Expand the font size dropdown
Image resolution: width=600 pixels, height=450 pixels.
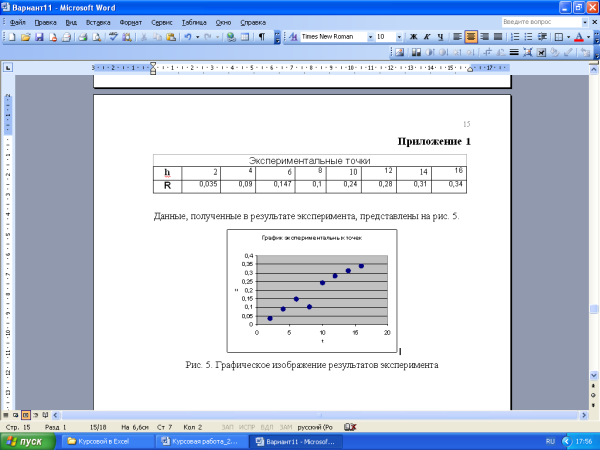point(399,37)
